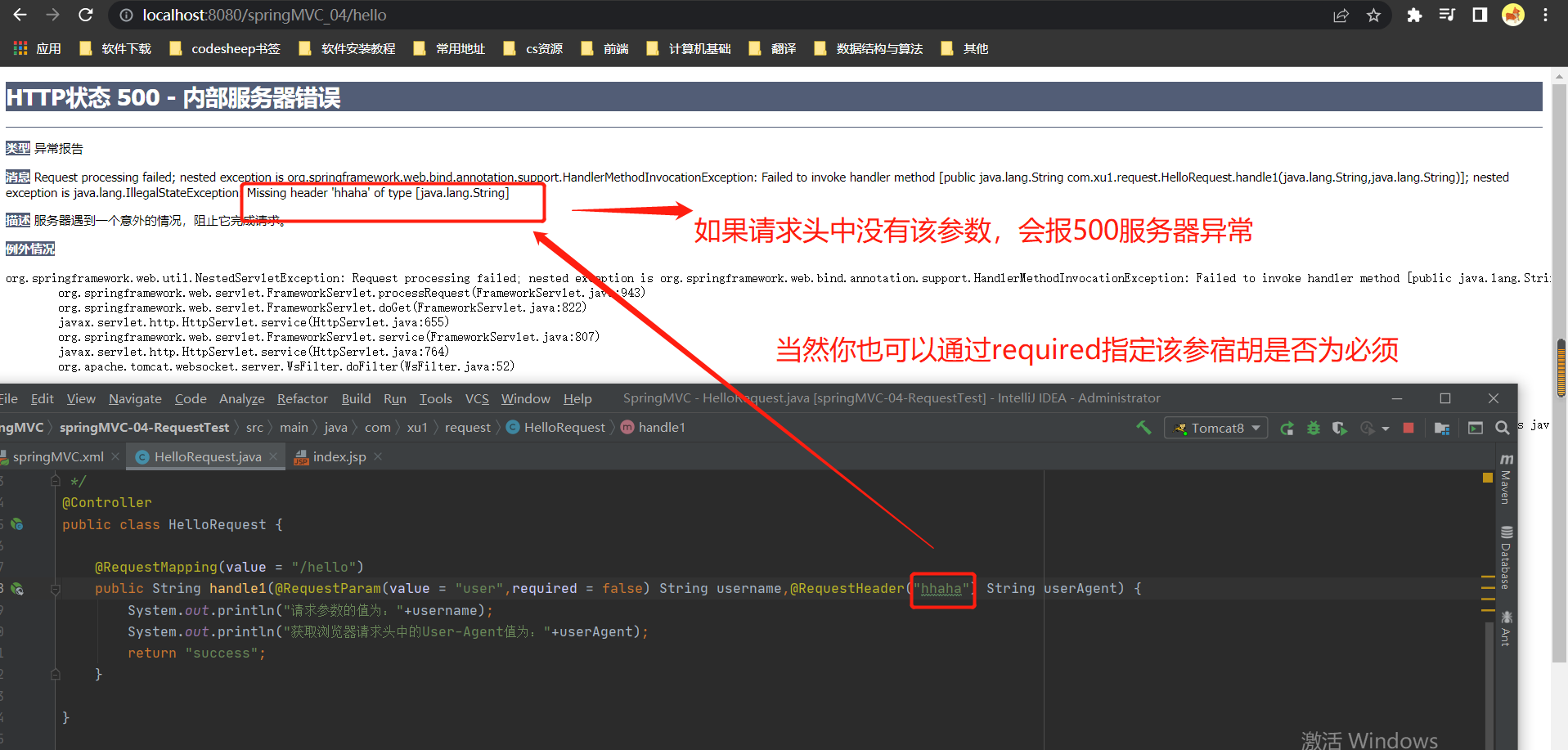Open the 常用地址 bookmark folder
The image size is (1568, 750).
pos(449,48)
